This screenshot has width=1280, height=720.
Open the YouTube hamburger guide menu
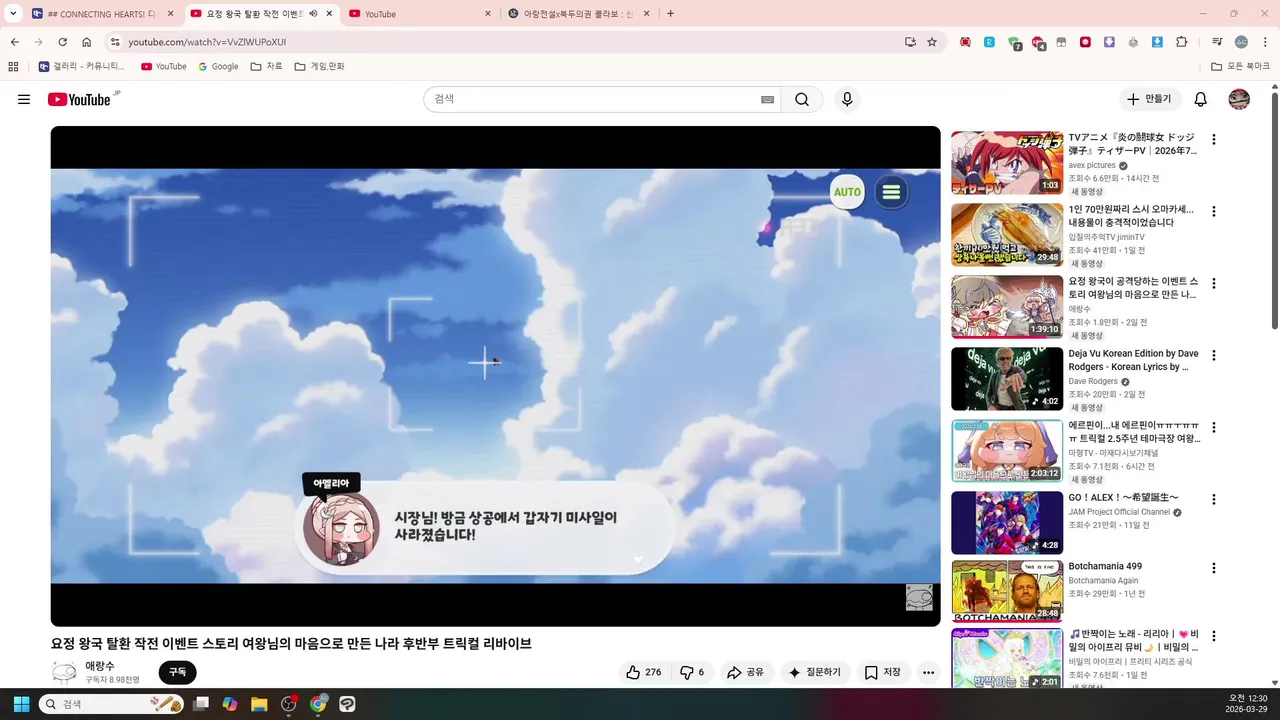click(24, 99)
